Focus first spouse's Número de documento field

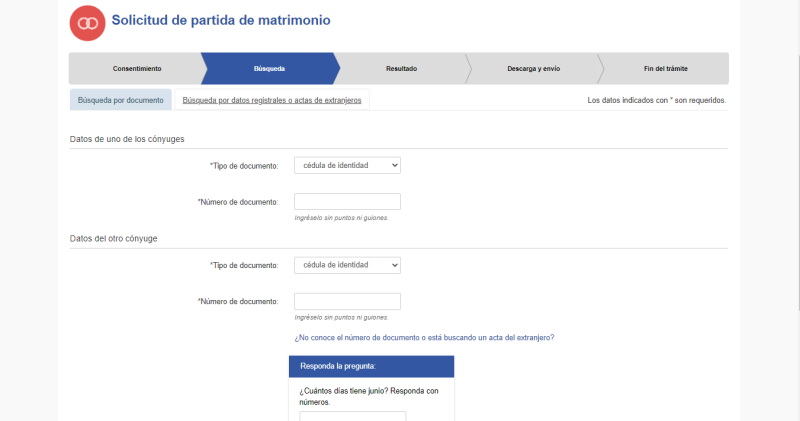347,201
